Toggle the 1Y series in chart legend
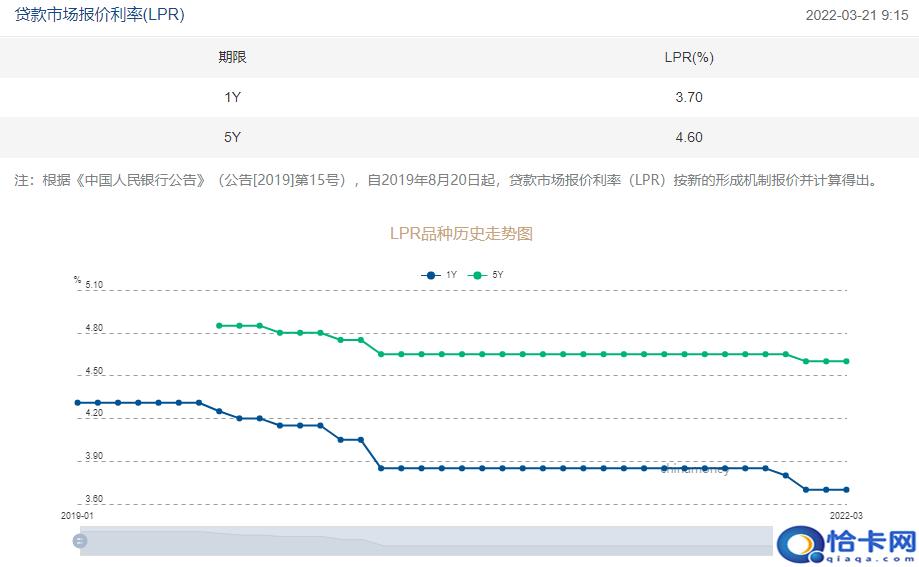The height and width of the screenshot is (567, 919). click(x=440, y=275)
